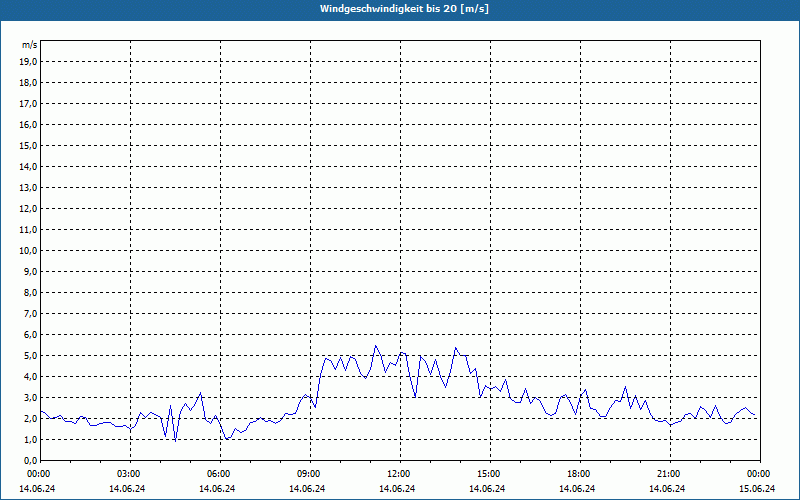Select the 16,0 y-axis value

pyautogui.click(x=28, y=124)
